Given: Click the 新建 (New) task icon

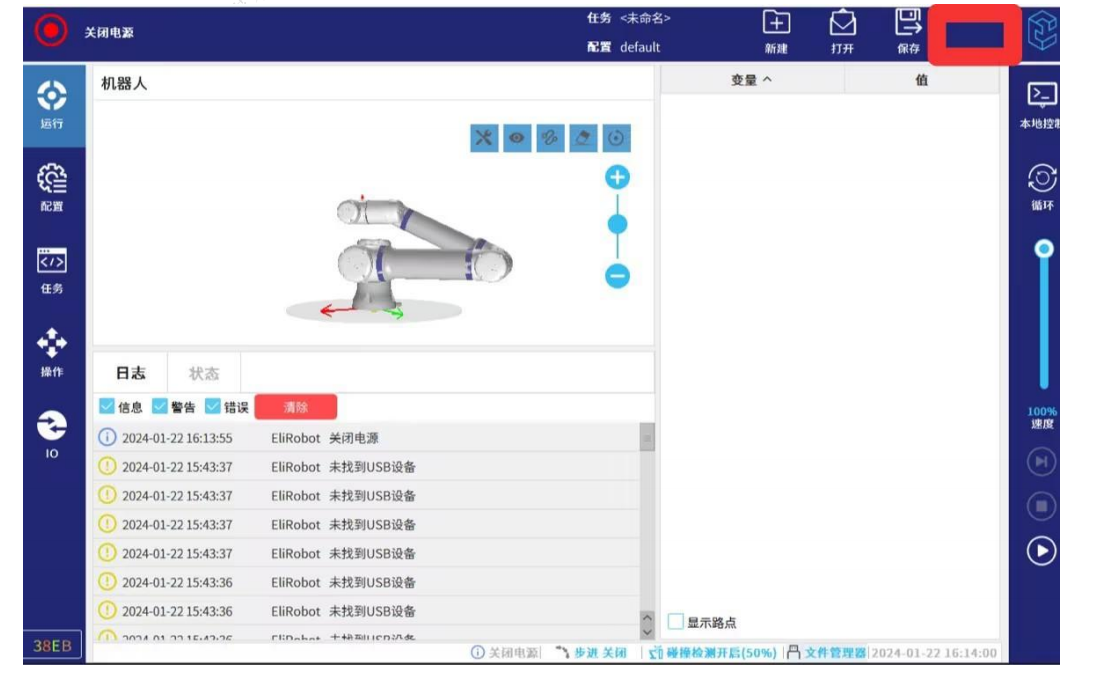Looking at the screenshot, I should point(776,31).
